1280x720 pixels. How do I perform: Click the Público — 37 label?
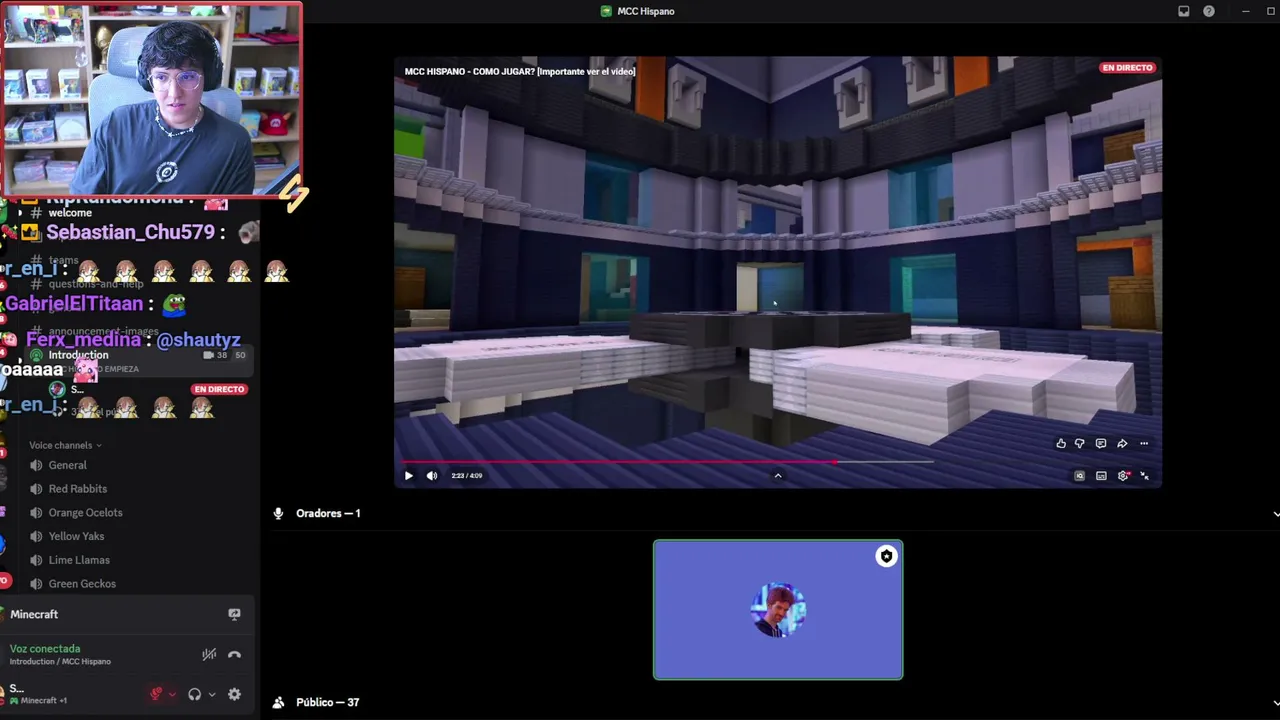click(327, 702)
